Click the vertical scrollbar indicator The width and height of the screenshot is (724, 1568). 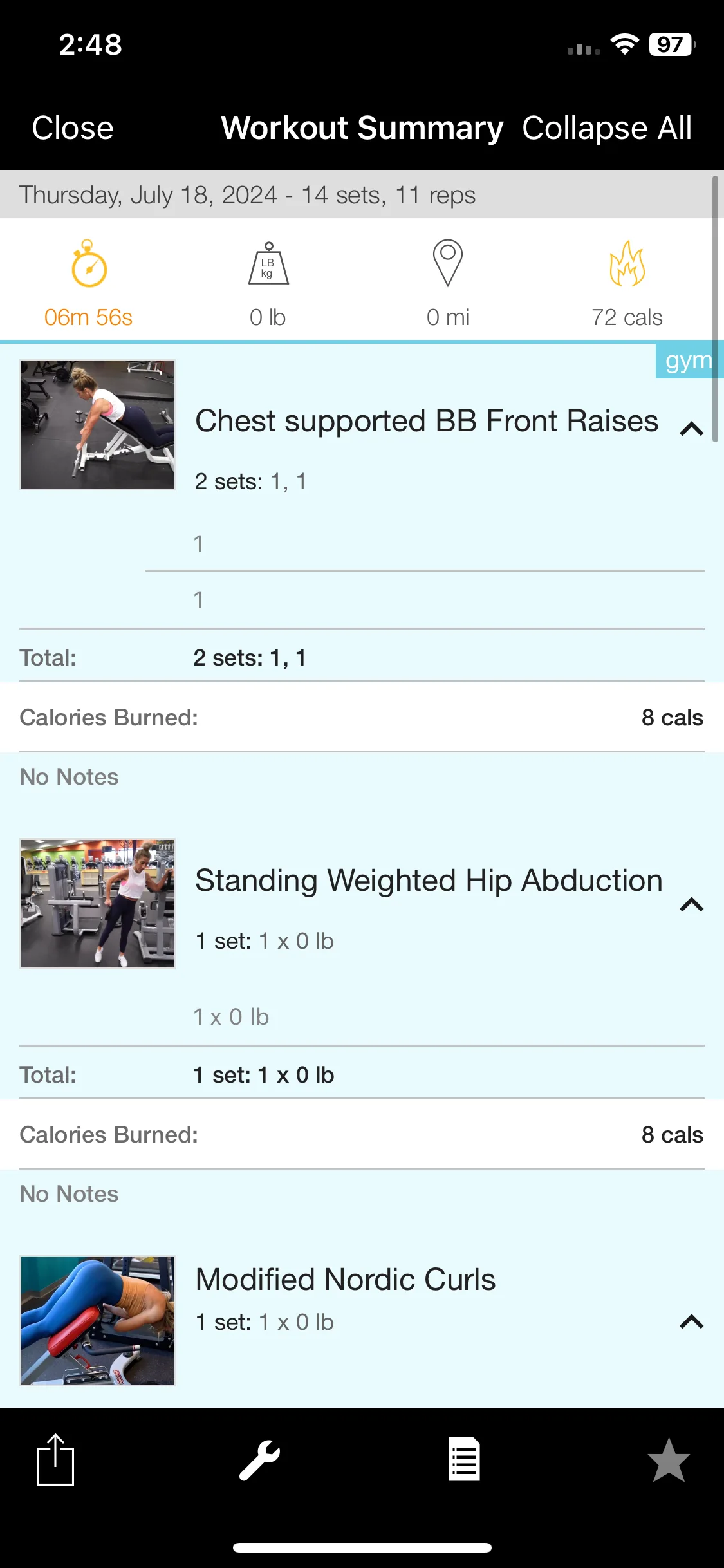716,309
